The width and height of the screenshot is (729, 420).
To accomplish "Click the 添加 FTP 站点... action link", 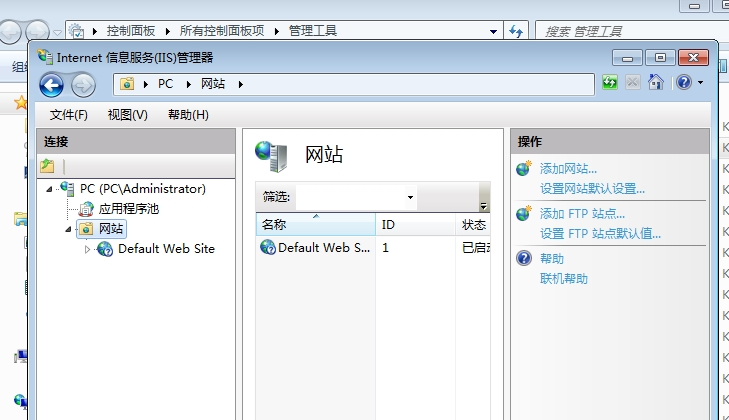I will coord(582,213).
